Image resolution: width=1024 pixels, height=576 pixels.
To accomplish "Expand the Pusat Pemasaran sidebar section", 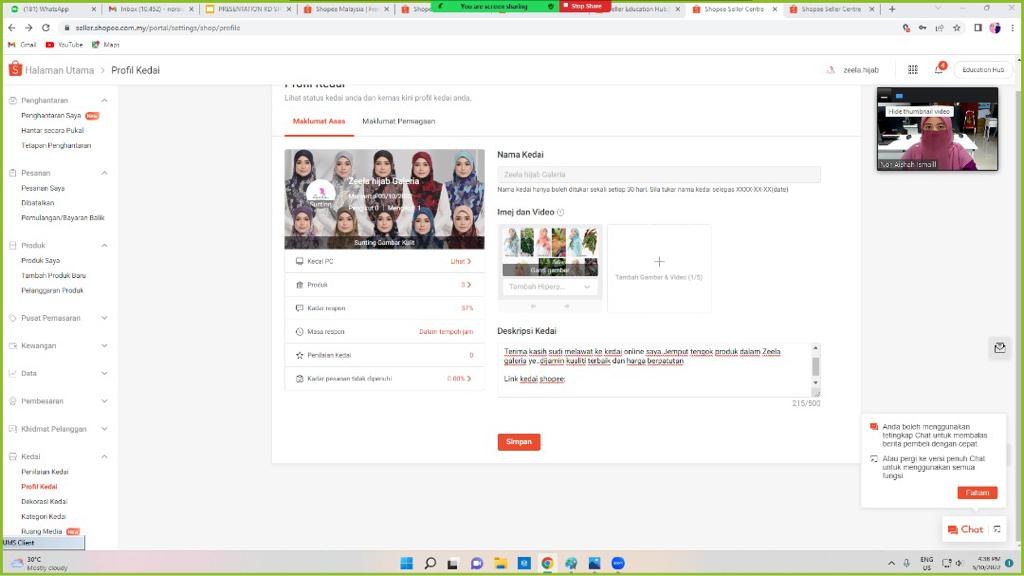I will [104, 318].
